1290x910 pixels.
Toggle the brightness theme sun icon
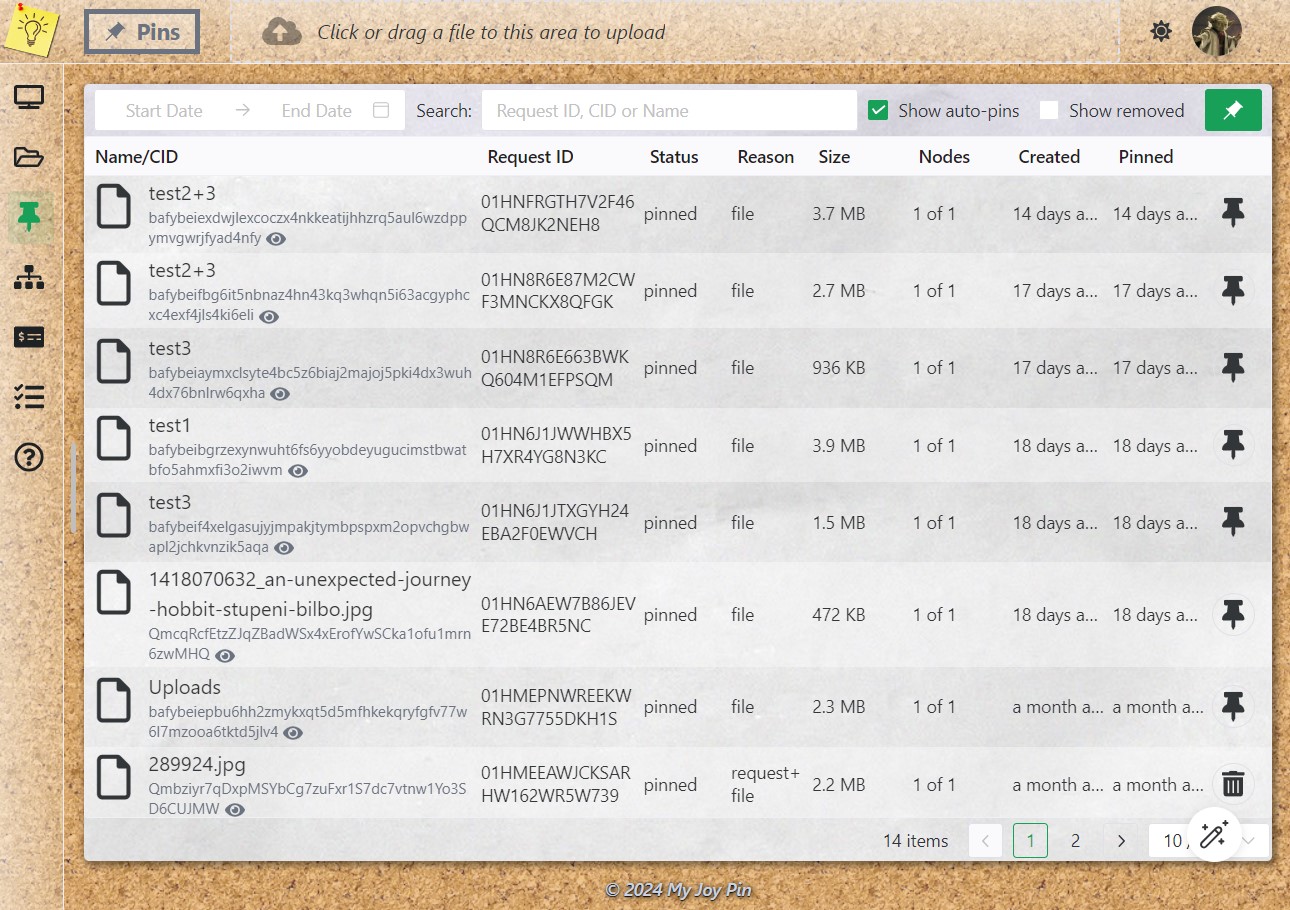[x=1161, y=32]
